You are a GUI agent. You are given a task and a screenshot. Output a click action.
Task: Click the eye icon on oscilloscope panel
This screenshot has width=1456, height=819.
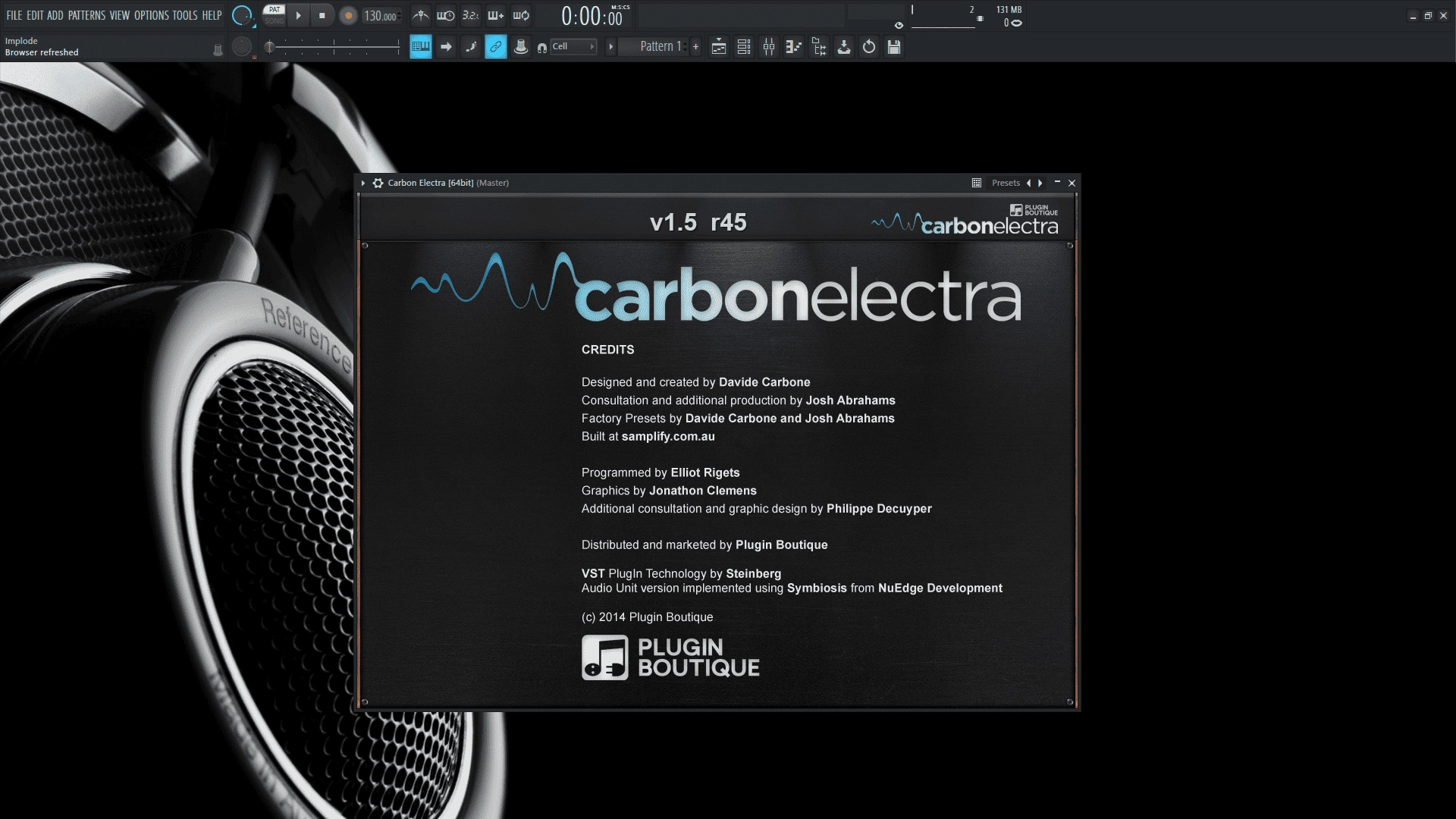pos(899,25)
